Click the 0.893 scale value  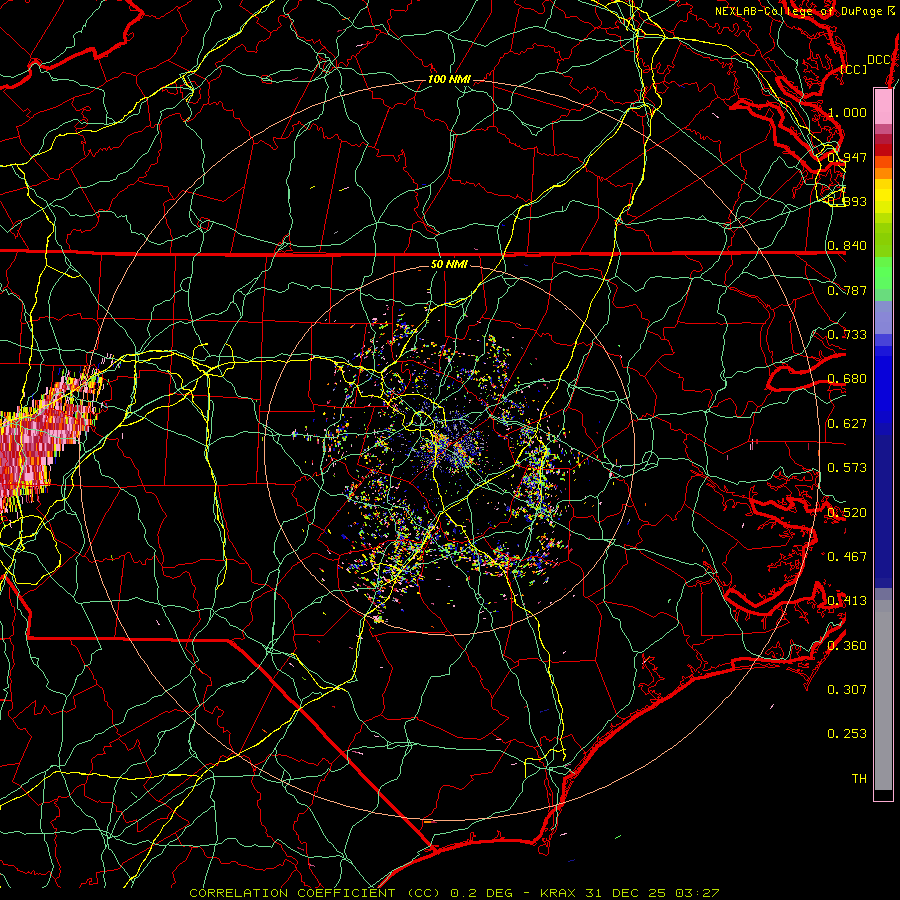(847, 201)
